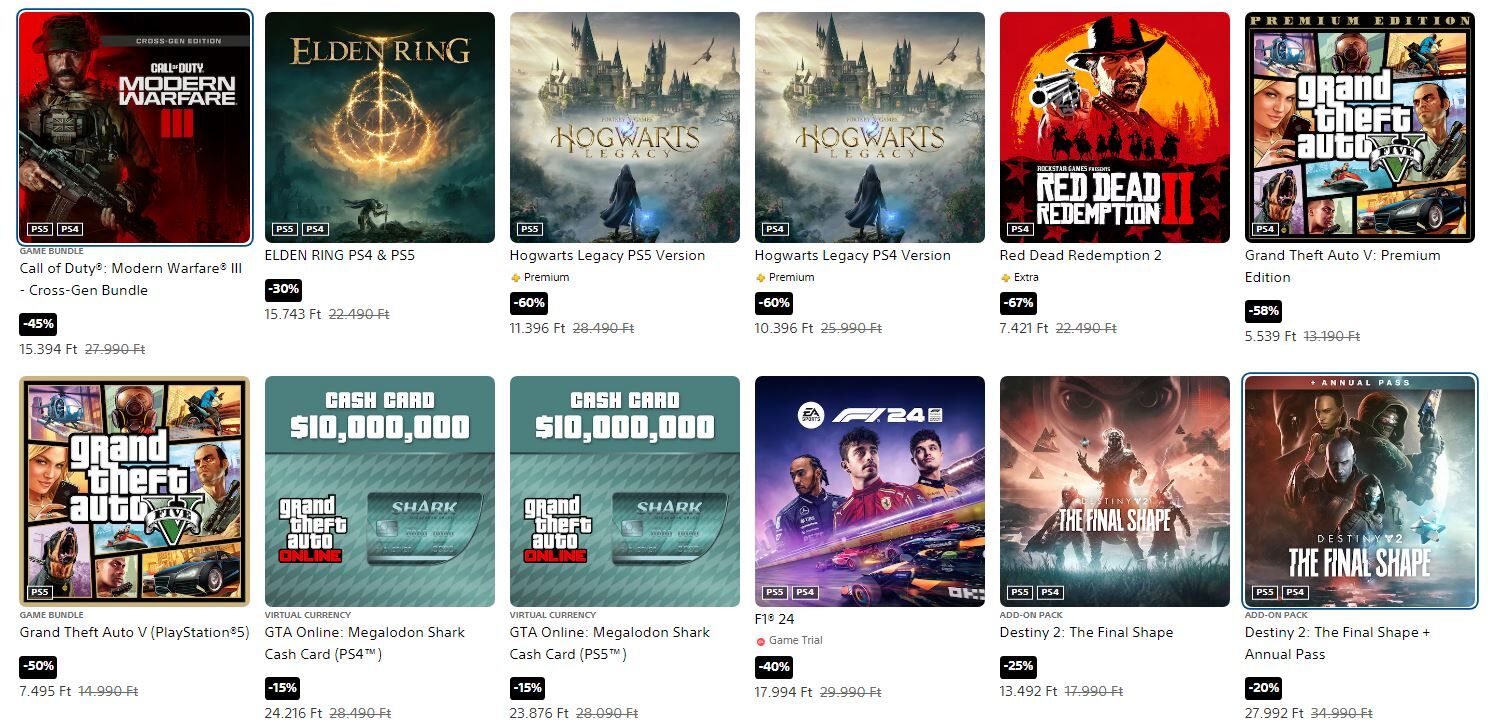Click PS5 platform tag on Modern Warfare III cover

40,229
